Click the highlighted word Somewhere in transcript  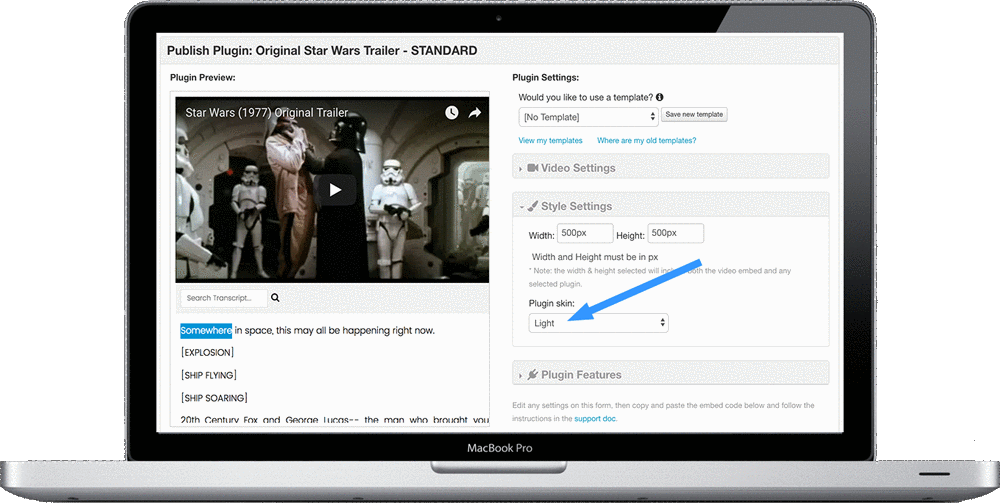click(x=206, y=330)
